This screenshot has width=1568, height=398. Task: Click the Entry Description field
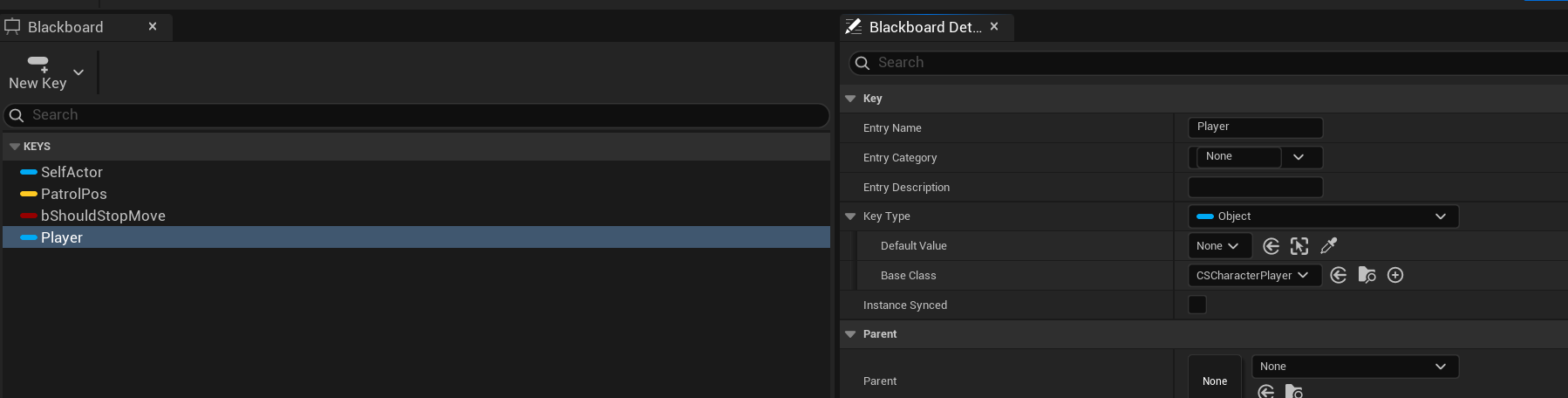click(x=1255, y=187)
